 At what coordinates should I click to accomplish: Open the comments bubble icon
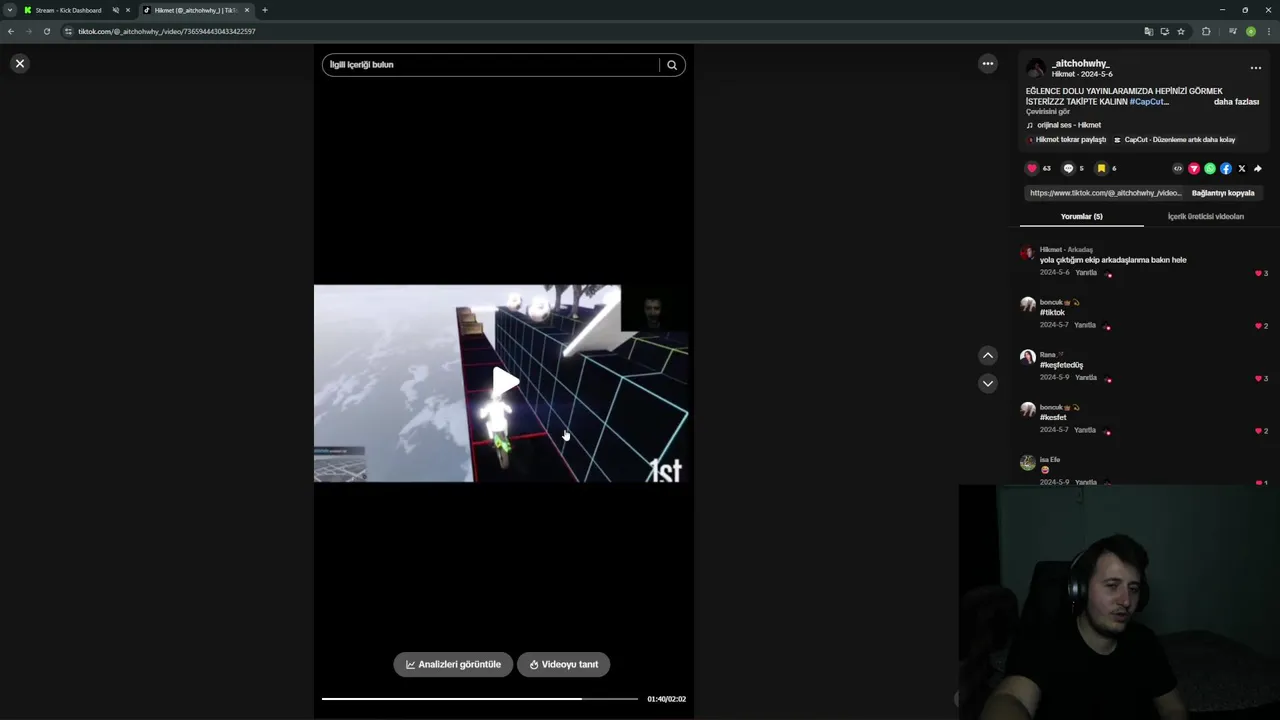(x=1068, y=168)
